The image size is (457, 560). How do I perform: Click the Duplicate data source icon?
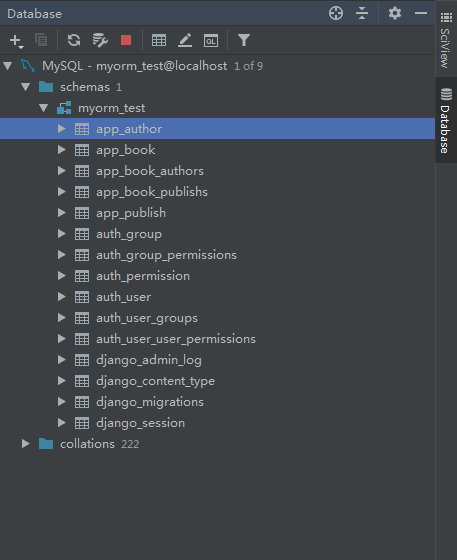[41, 40]
